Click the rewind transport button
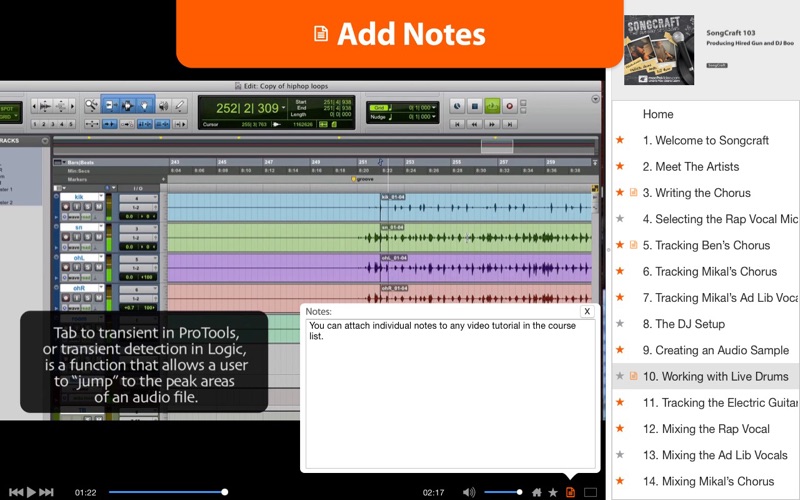Image resolution: width=800 pixels, height=500 pixels. tap(474, 124)
